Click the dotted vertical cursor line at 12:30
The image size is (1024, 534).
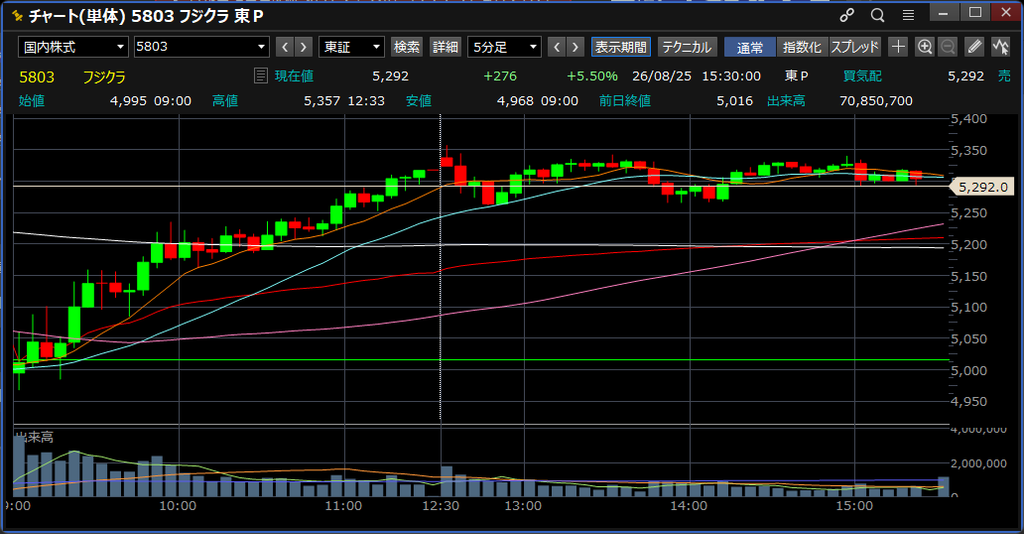click(x=440, y=268)
